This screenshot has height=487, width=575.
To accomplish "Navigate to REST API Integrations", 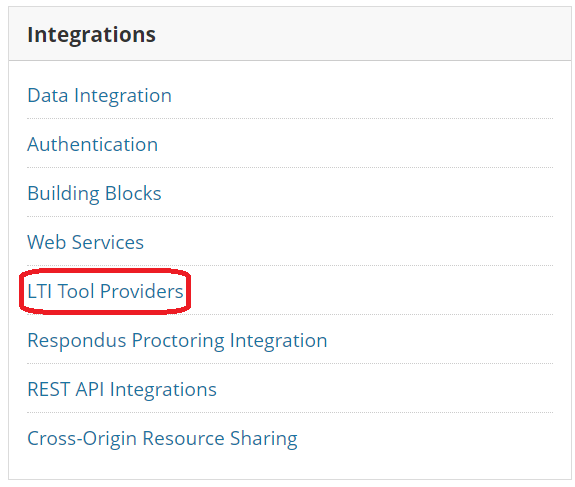I will pos(122,389).
